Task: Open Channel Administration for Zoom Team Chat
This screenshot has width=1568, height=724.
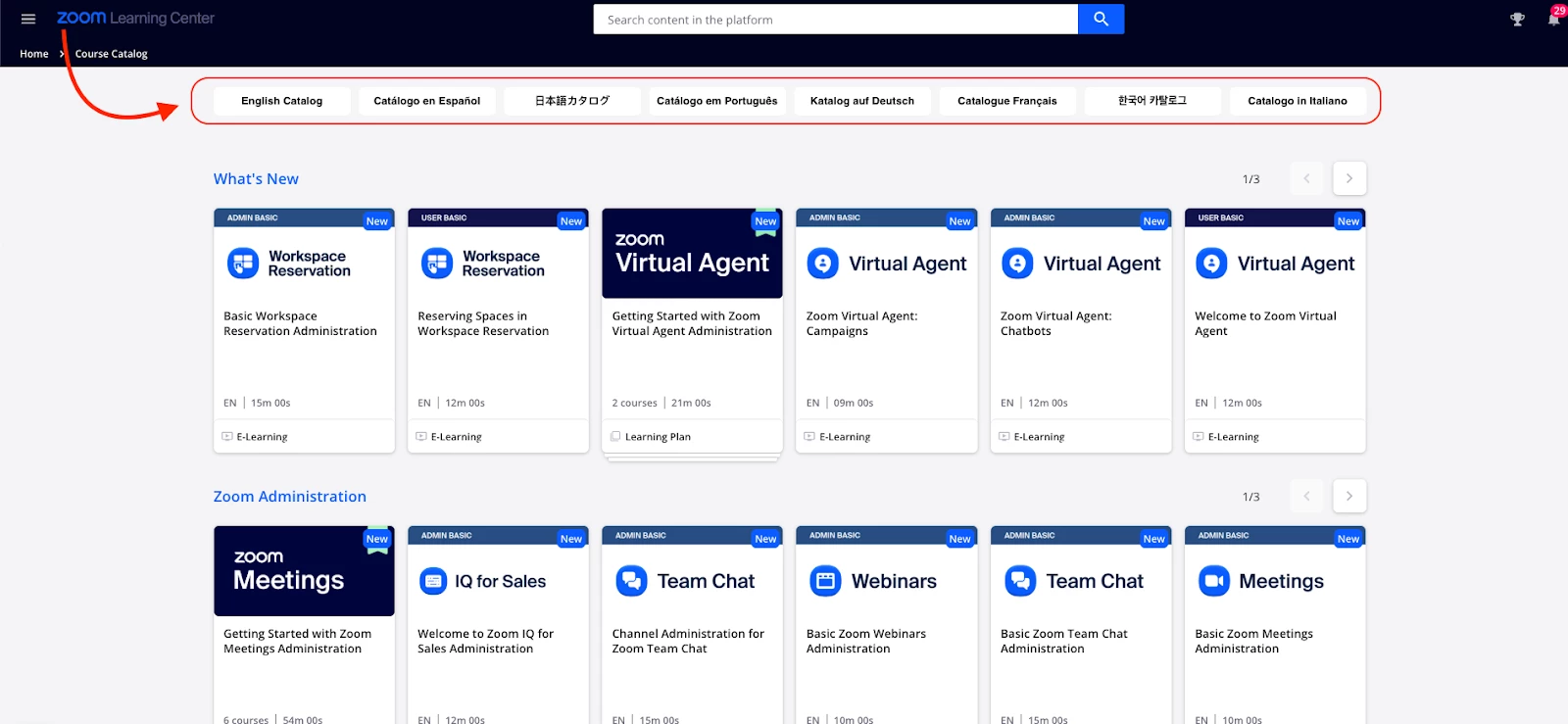Action: click(688, 641)
